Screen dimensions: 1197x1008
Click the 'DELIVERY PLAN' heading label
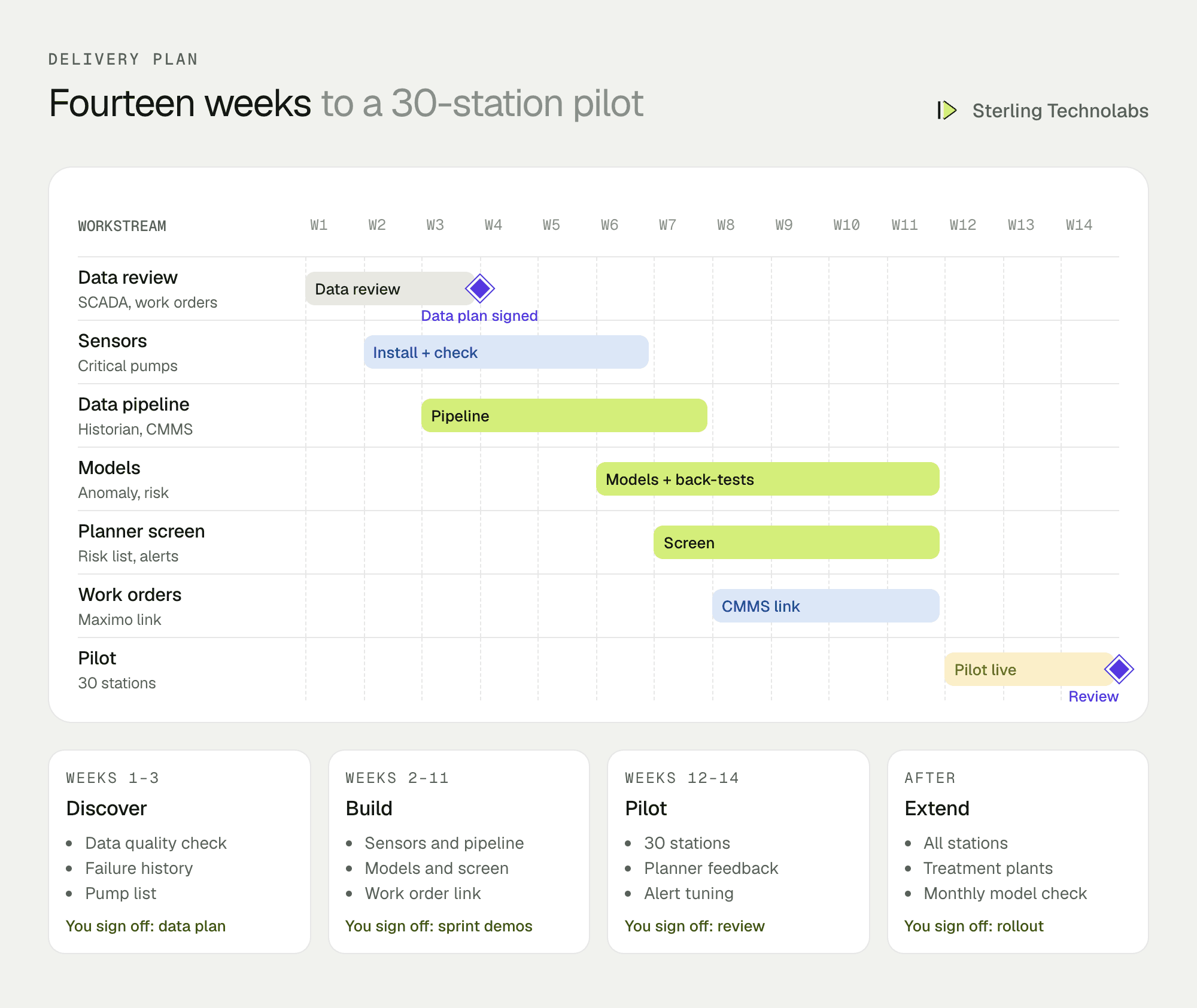123,59
